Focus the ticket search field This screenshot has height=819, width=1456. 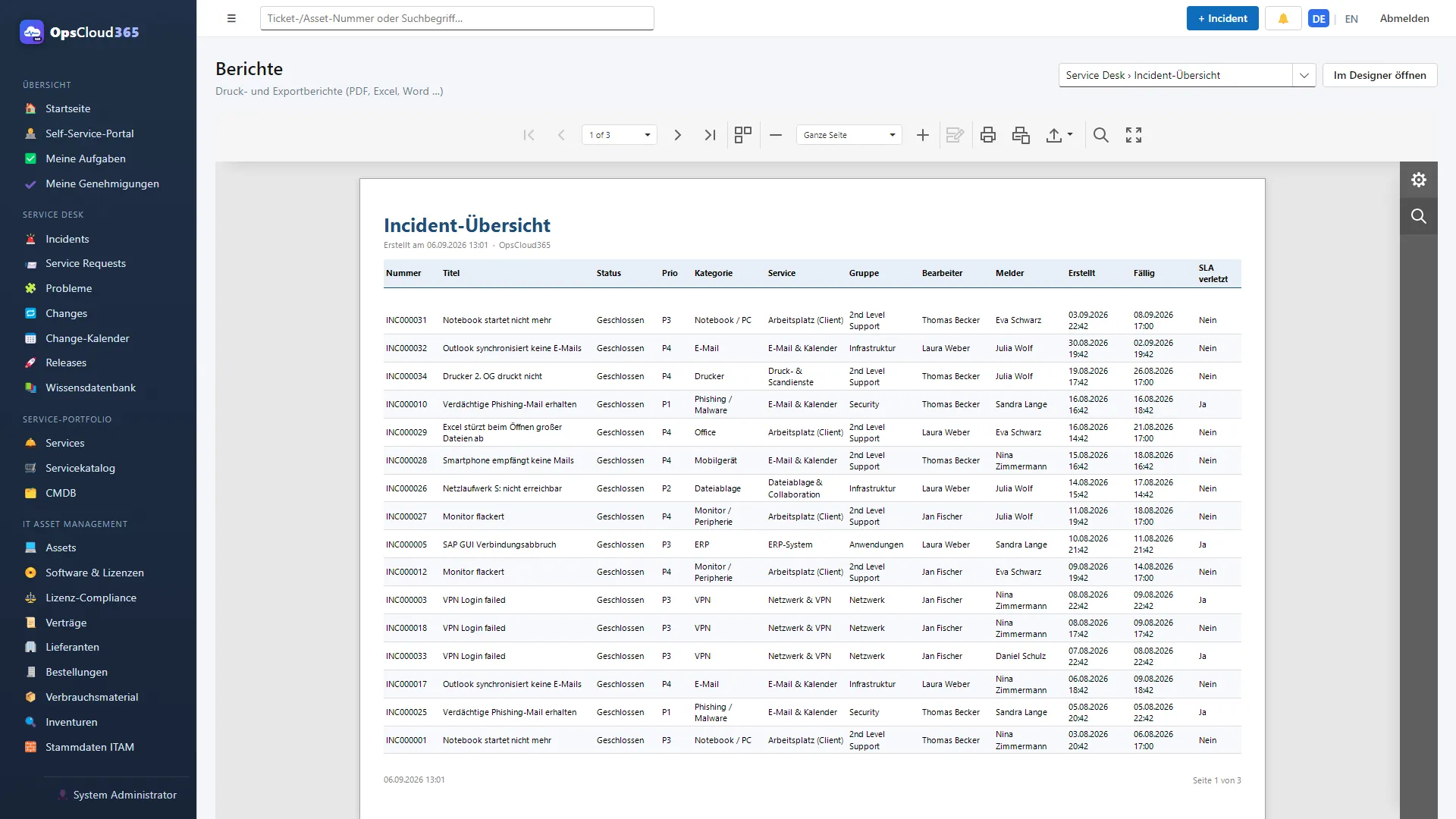tap(457, 18)
